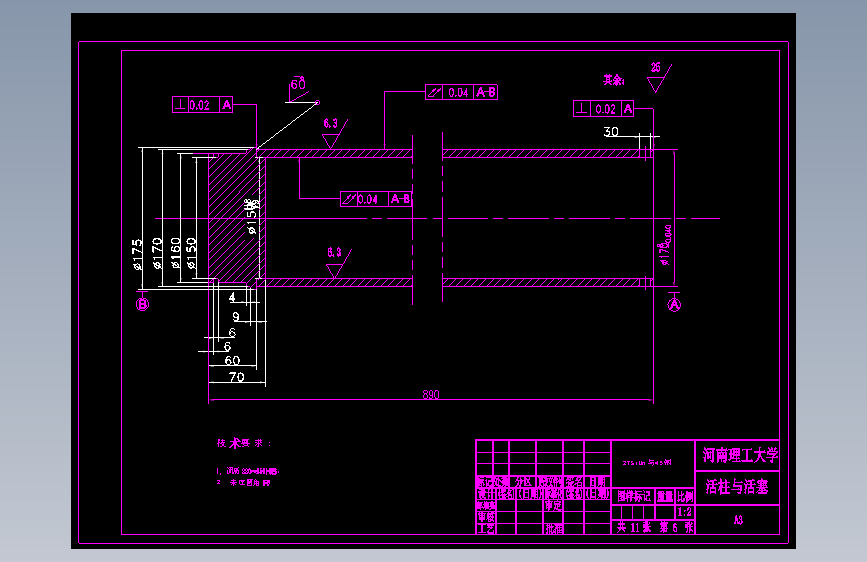This screenshot has width=867, height=562.
Task: Click the lower 6.3 roughness symbol
Action: 338,263
